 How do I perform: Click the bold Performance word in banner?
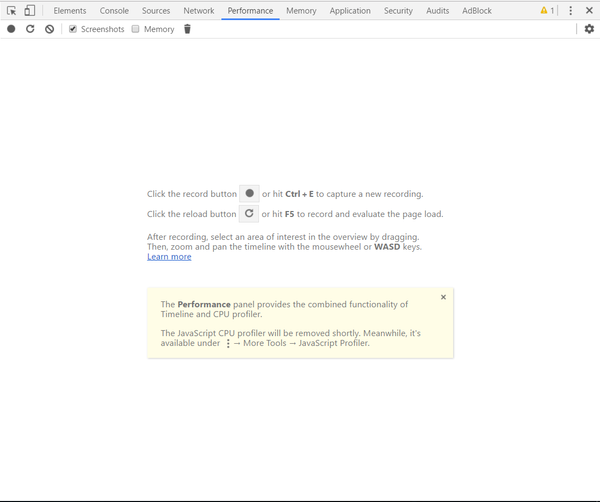204,305
